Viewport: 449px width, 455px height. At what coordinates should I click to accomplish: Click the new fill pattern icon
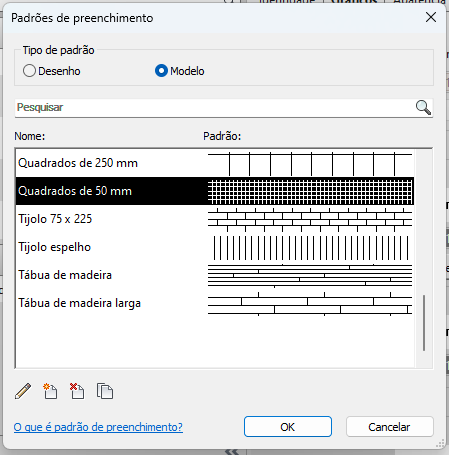coord(50,391)
